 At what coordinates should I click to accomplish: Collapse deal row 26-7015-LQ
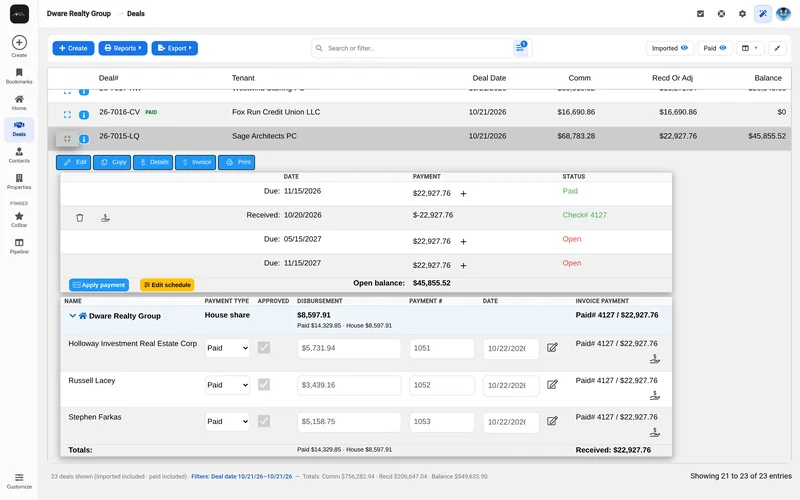click(67, 139)
